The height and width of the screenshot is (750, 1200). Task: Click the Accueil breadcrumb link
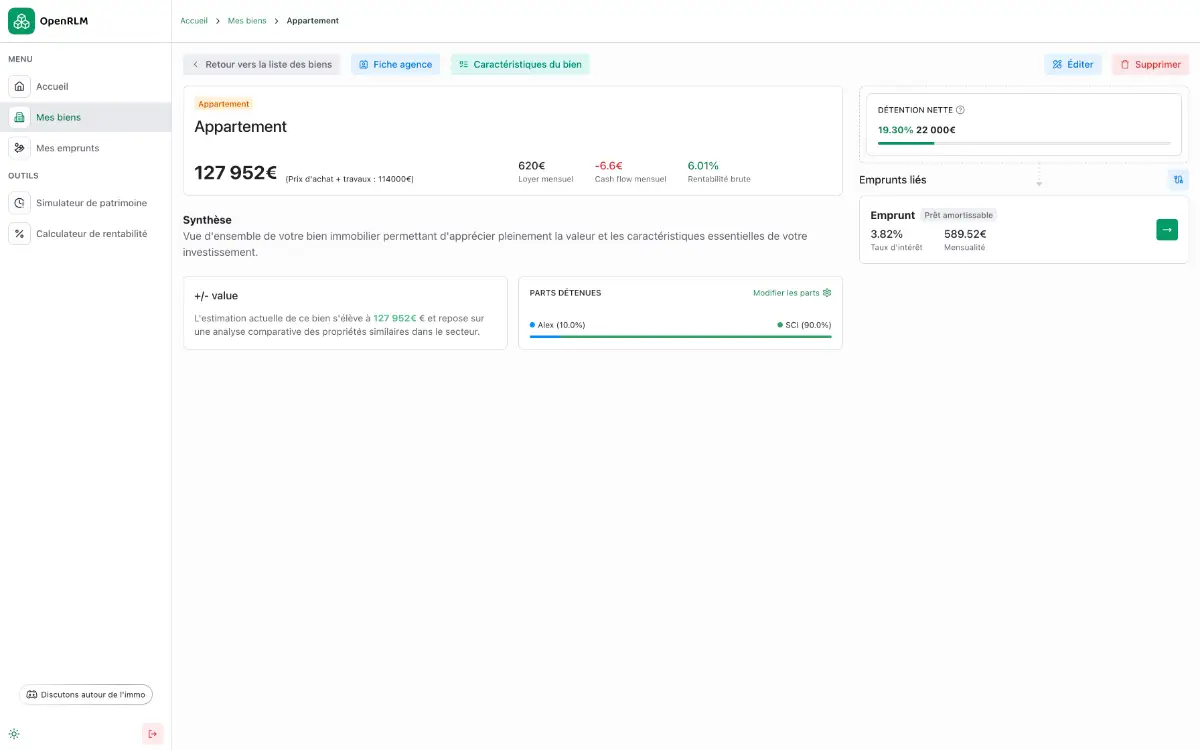194,21
